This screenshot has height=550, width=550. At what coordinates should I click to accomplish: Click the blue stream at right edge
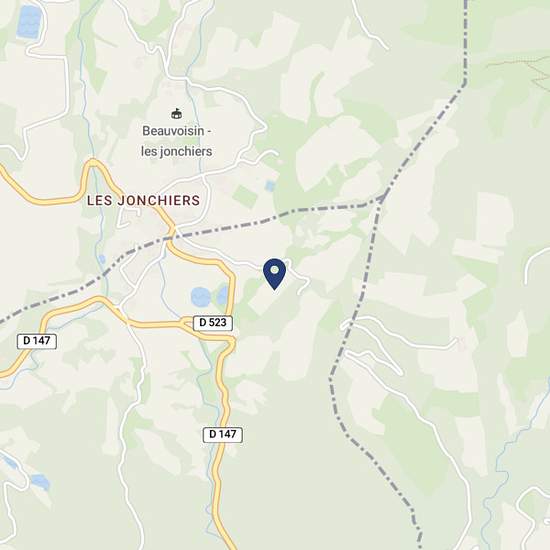[509, 467]
